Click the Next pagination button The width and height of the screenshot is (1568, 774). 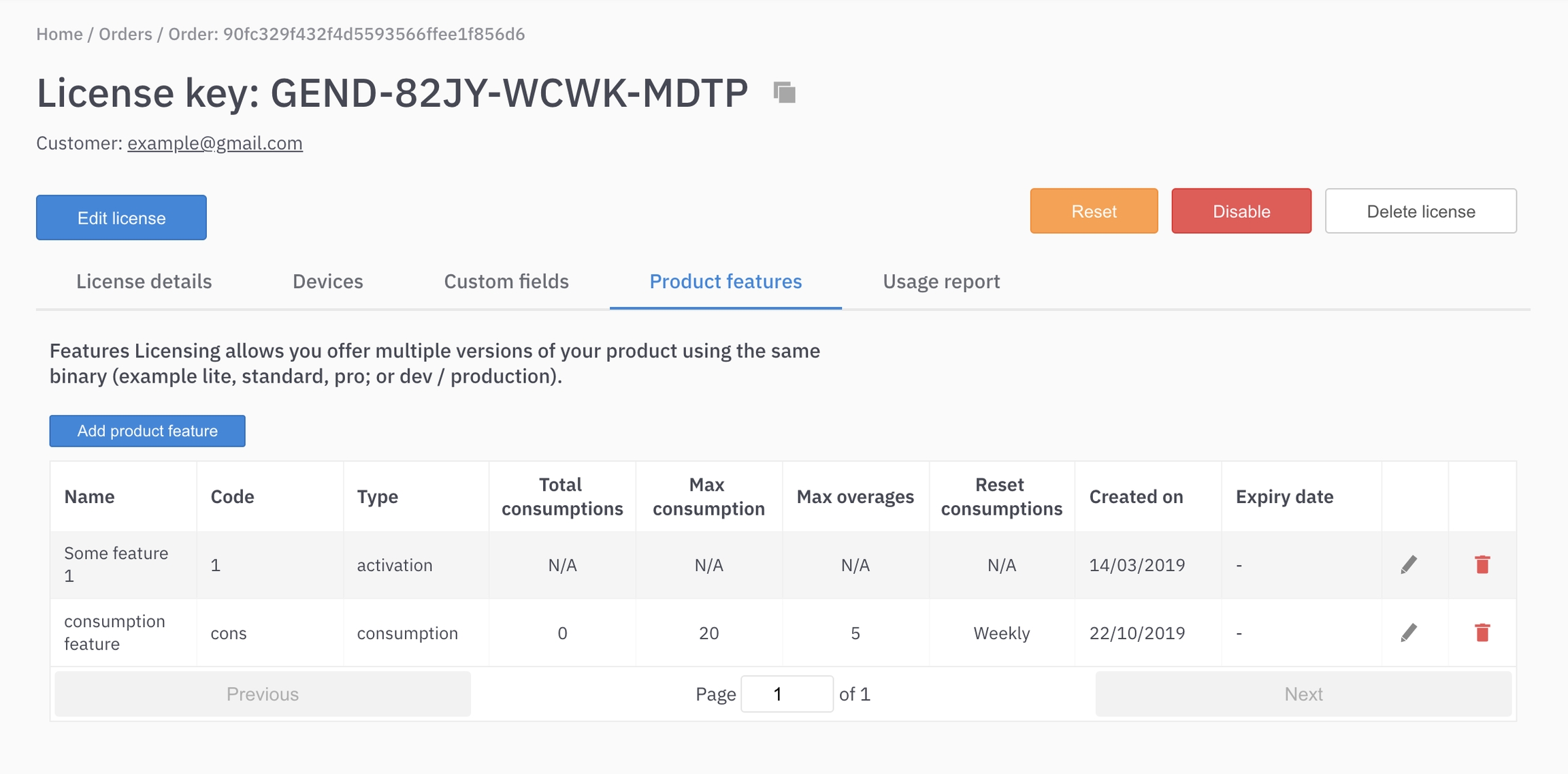pos(1303,694)
